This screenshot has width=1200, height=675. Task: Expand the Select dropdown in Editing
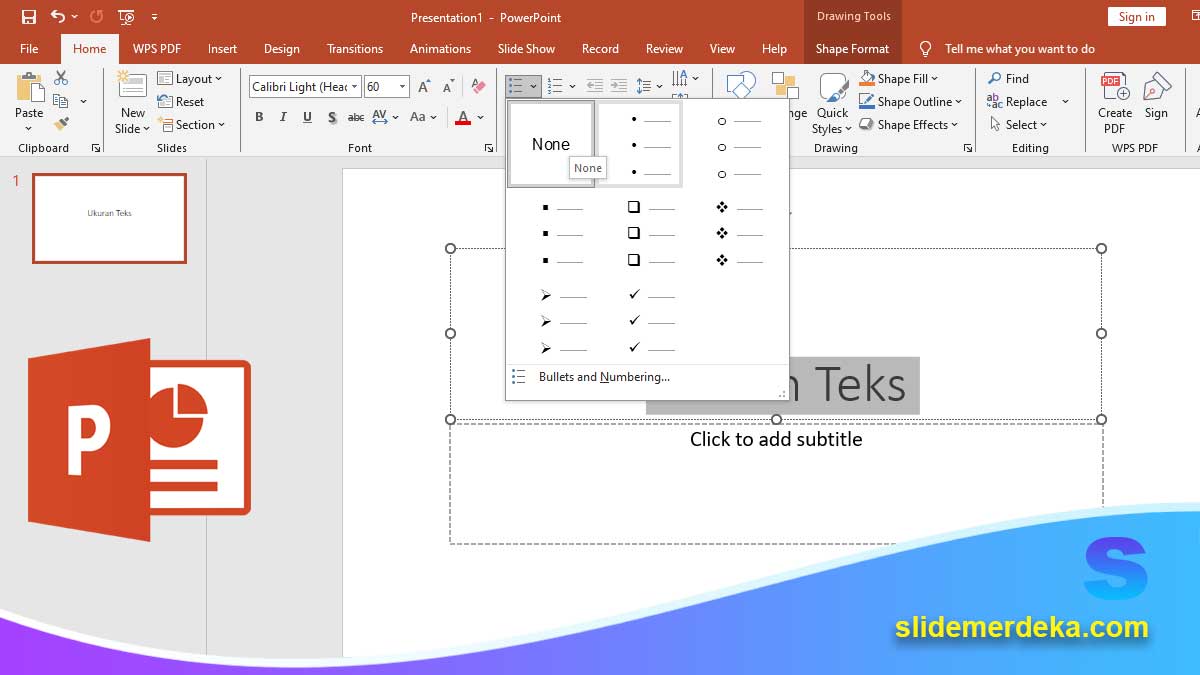coord(1018,125)
